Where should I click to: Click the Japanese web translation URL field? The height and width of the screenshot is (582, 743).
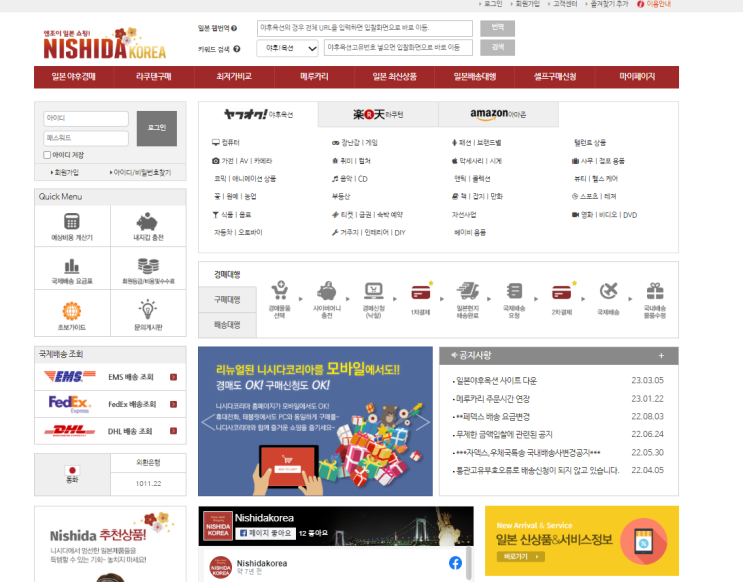[365, 28]
